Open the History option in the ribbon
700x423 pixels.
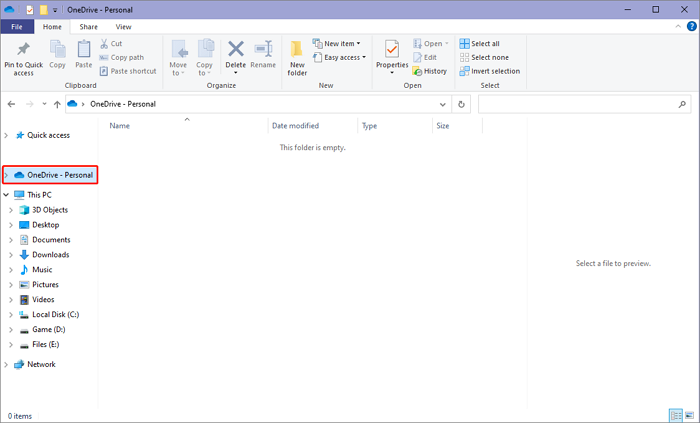click(430, 71)
